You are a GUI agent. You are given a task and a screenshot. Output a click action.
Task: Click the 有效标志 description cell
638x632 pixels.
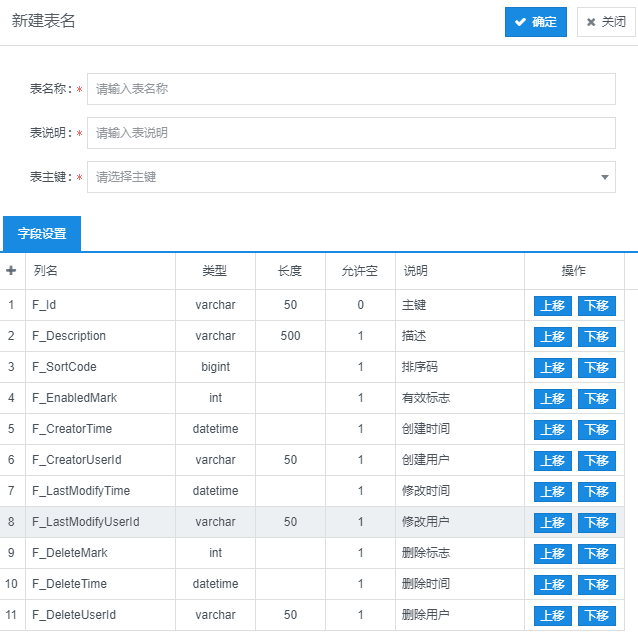tap(460, 398)
